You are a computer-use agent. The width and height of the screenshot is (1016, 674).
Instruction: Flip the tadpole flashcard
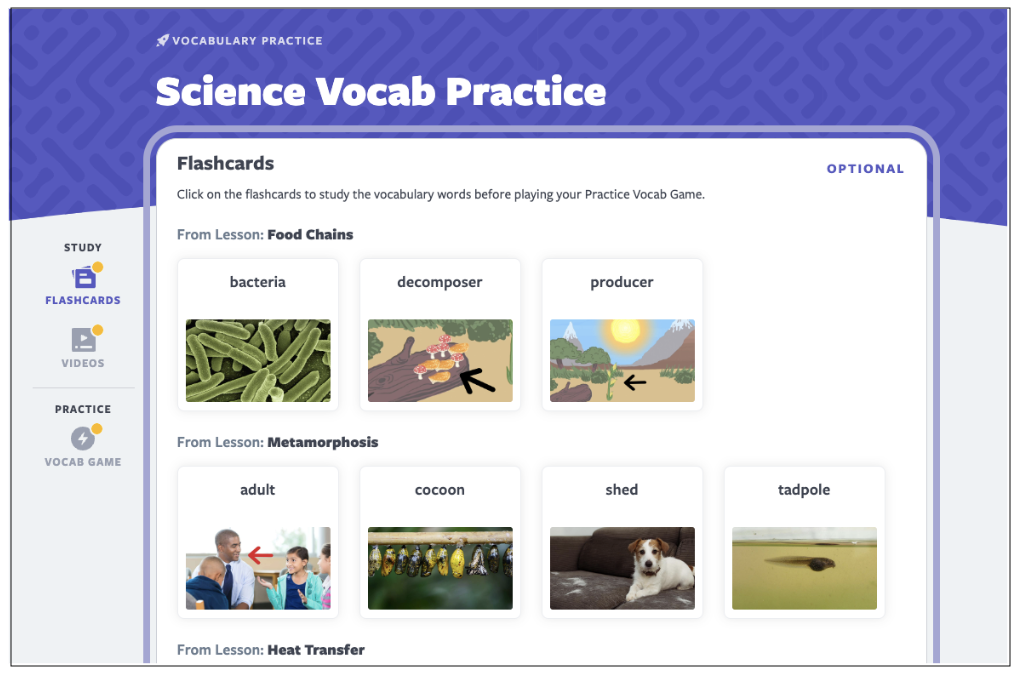(x=804, y=542)
